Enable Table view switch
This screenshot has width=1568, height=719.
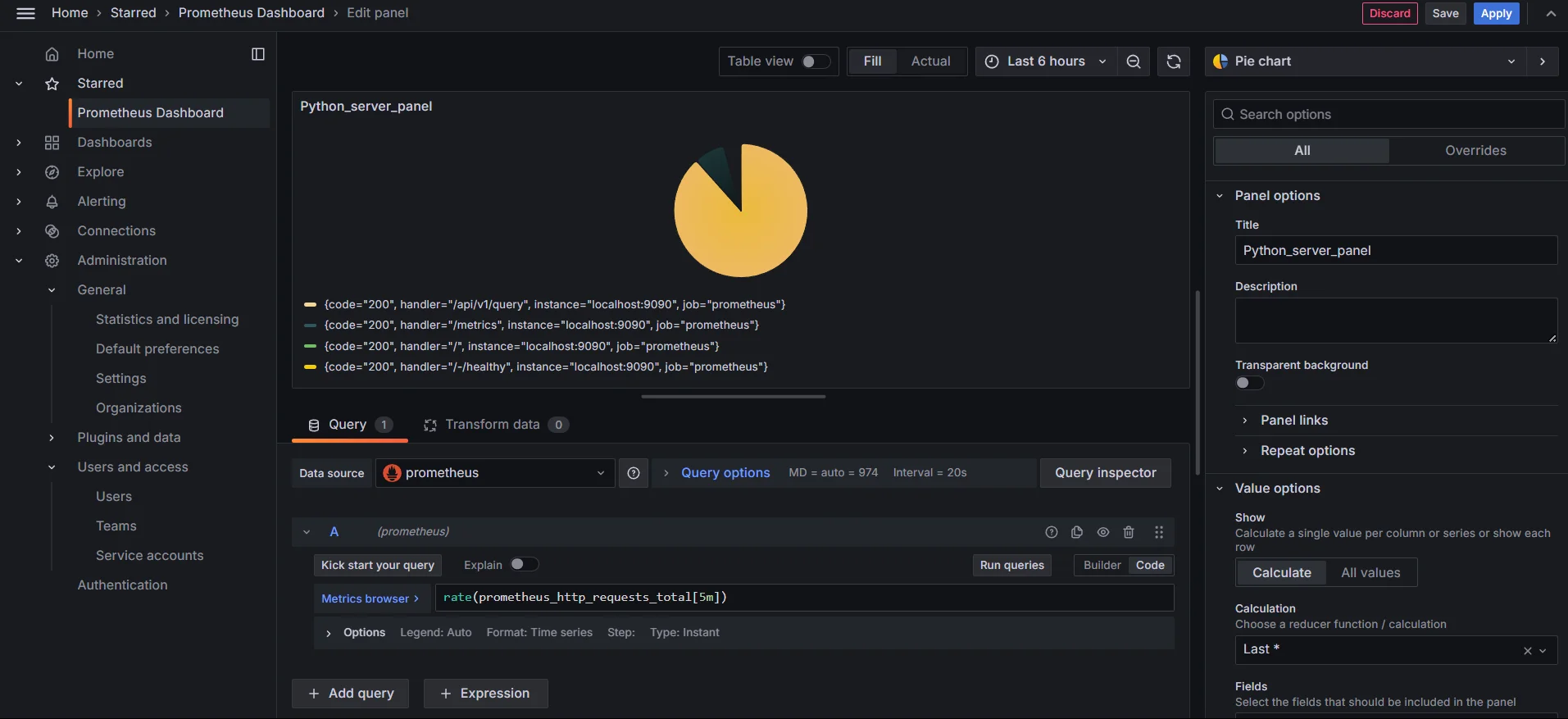pos(816,61)
